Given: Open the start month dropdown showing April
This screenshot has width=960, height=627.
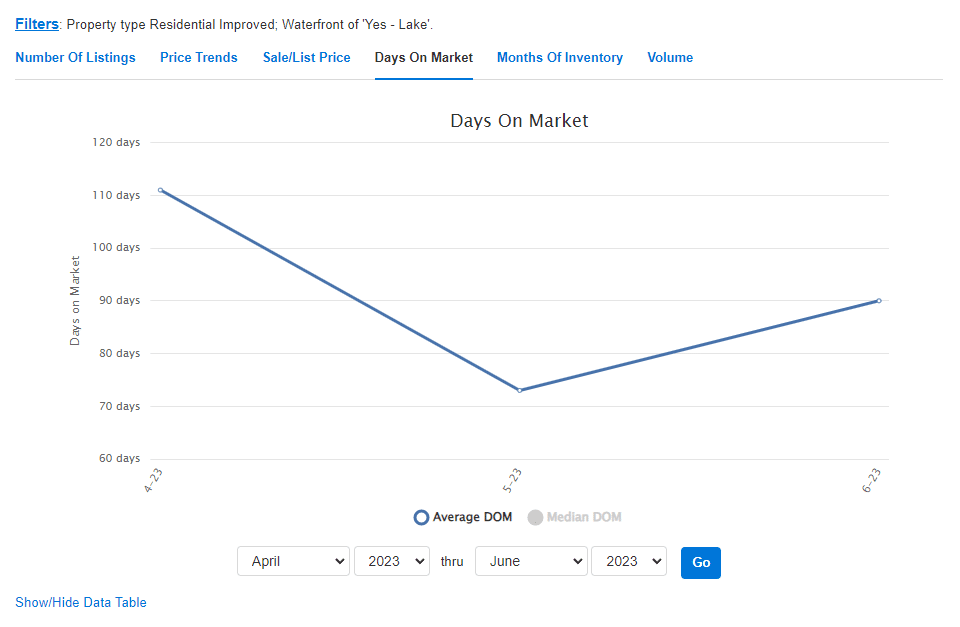Looking at the screenshot, I should [x=293, y=561].
